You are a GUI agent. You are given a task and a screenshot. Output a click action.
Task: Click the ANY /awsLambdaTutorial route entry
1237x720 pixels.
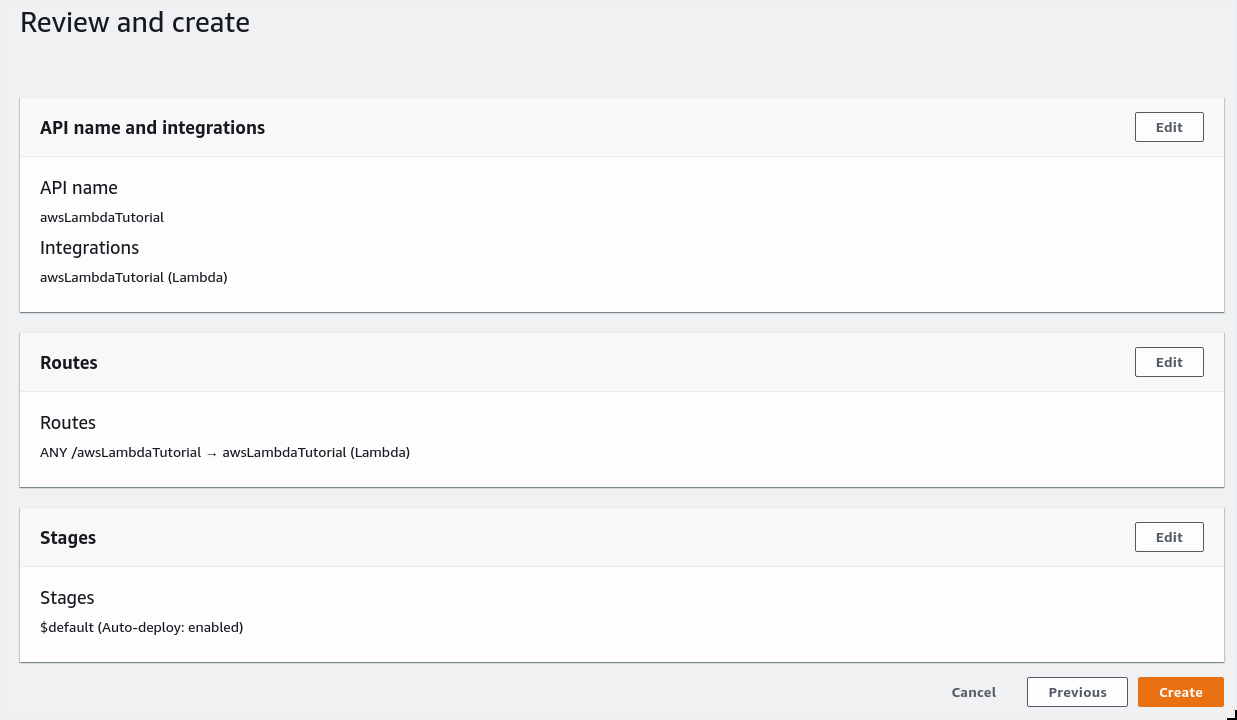tap(225, 452)
